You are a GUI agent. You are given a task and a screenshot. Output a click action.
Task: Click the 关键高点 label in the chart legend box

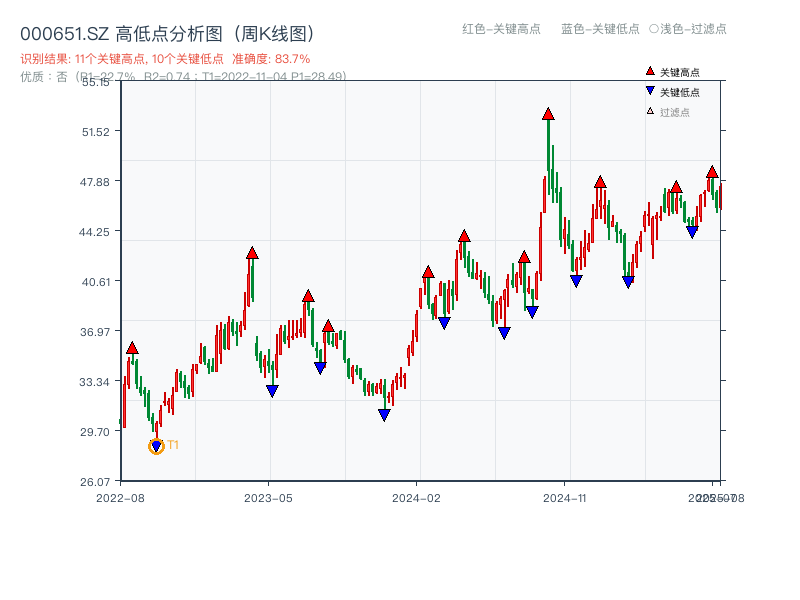pyautogui.click(x=680, y=72)
